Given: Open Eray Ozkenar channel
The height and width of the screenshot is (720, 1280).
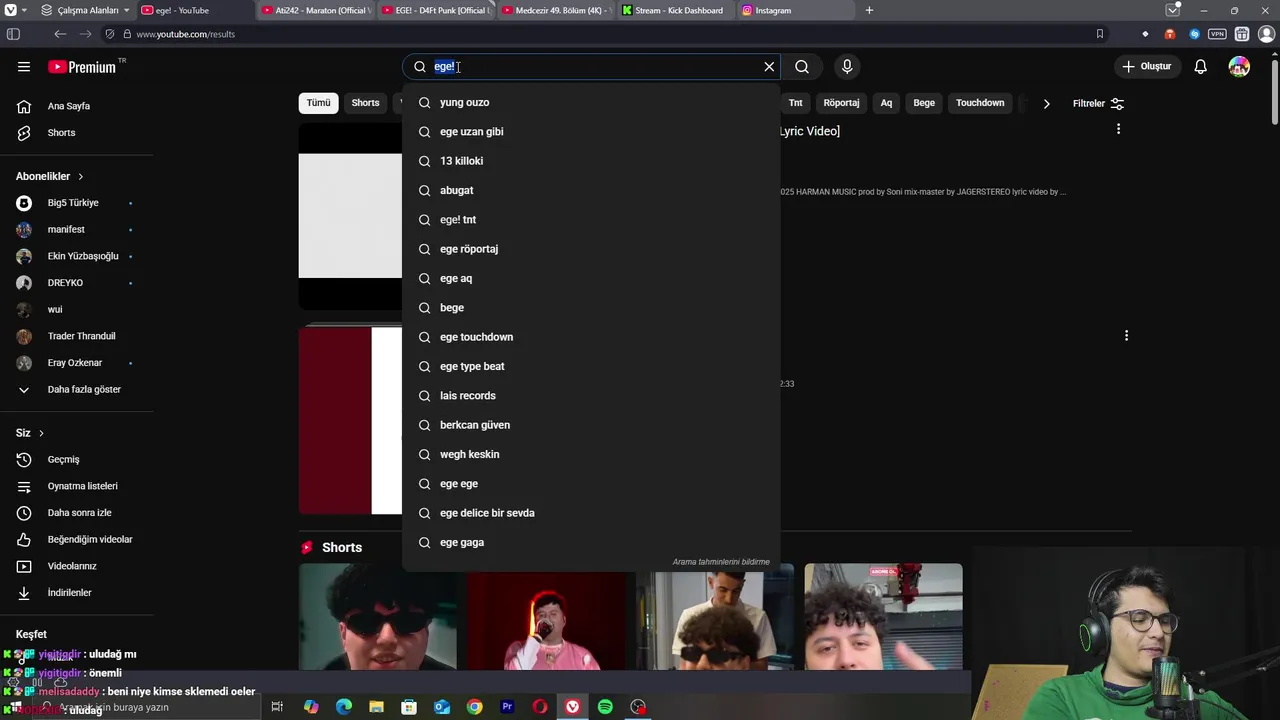Looking at the screenshot, I should [x=75, y=363].
